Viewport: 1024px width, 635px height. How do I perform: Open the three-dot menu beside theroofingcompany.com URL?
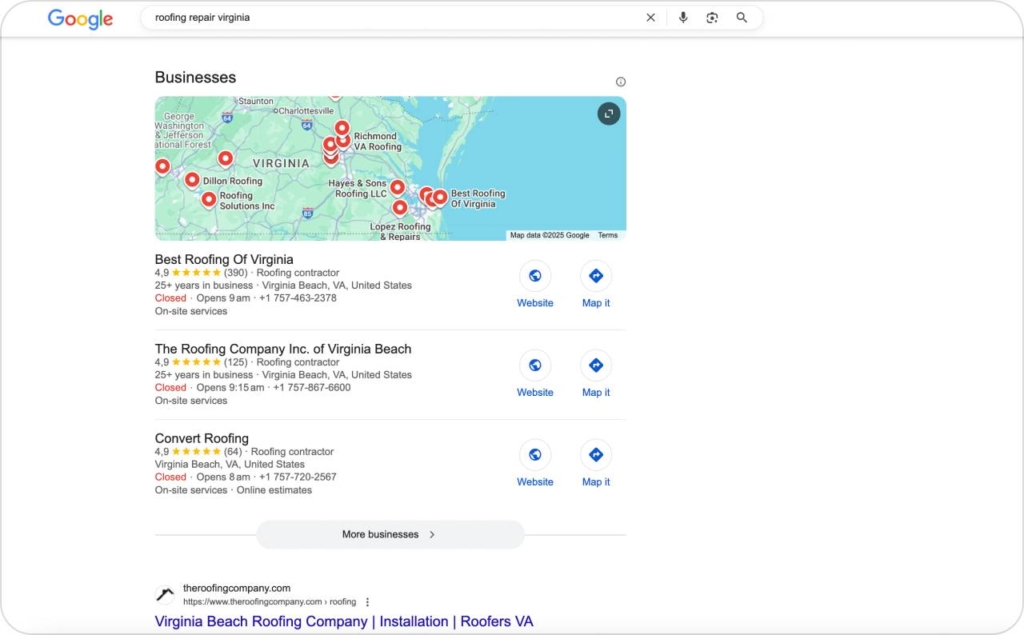click(367, 602)
